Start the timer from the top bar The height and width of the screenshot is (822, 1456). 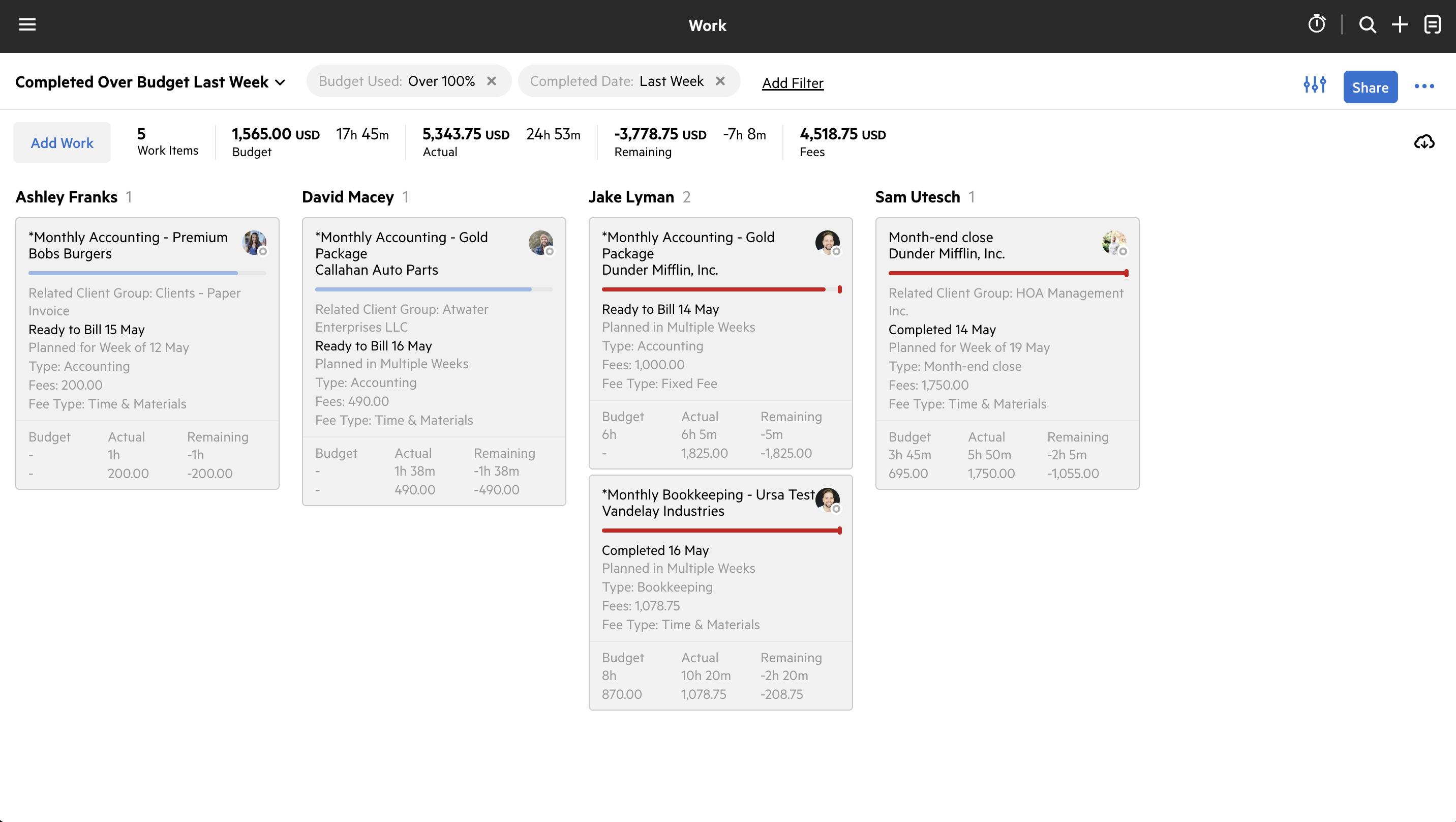[1316, 24]
